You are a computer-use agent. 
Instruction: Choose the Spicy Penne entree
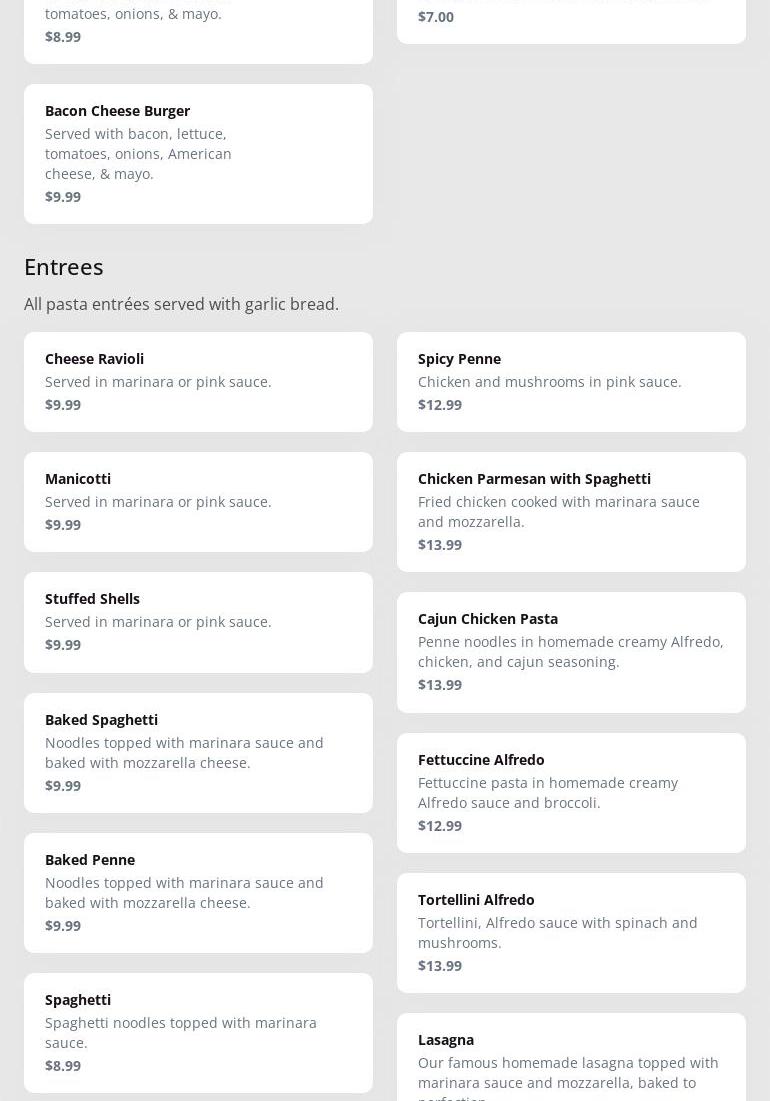click(571, 382)
